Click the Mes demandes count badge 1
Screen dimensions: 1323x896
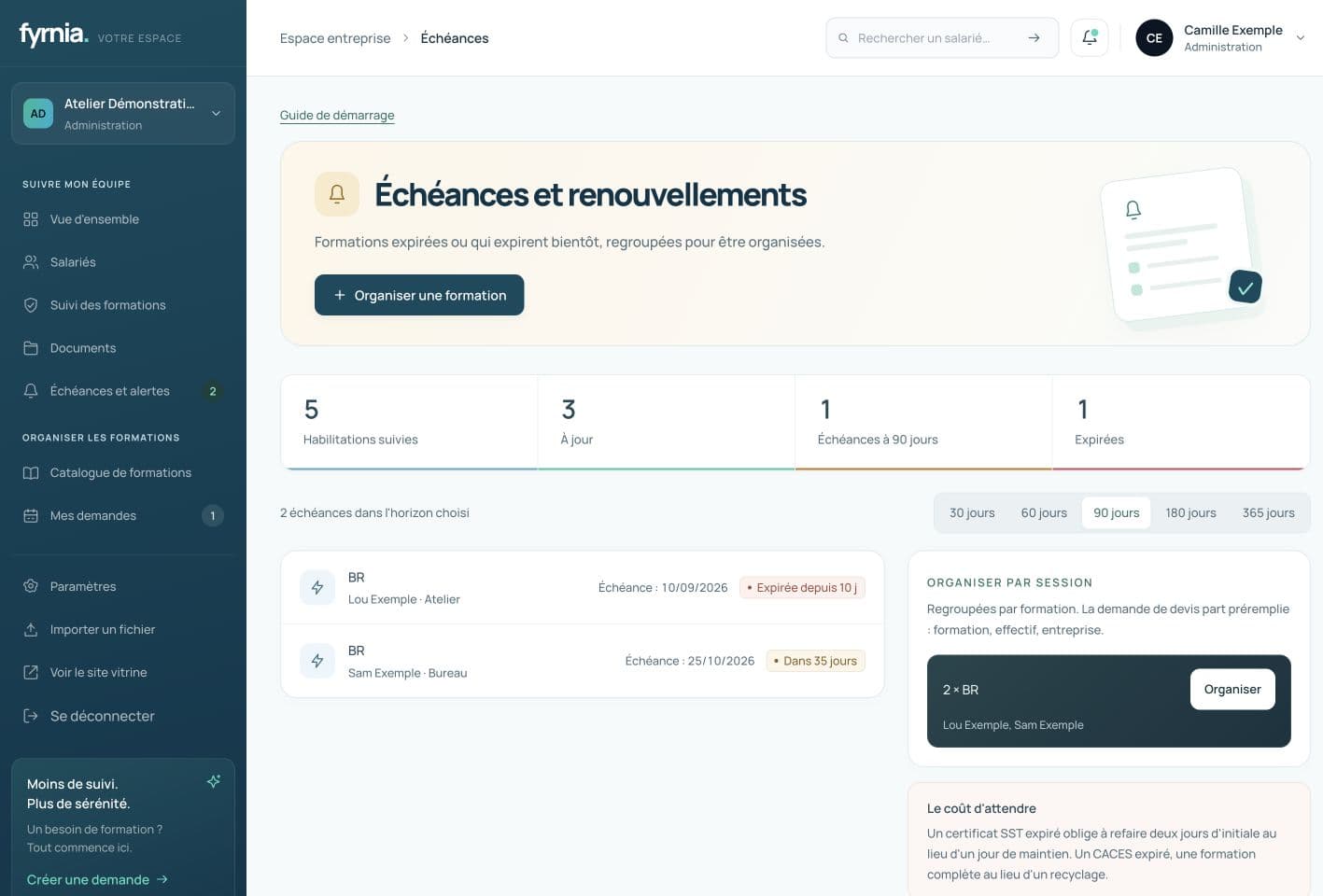coord(213,516)
